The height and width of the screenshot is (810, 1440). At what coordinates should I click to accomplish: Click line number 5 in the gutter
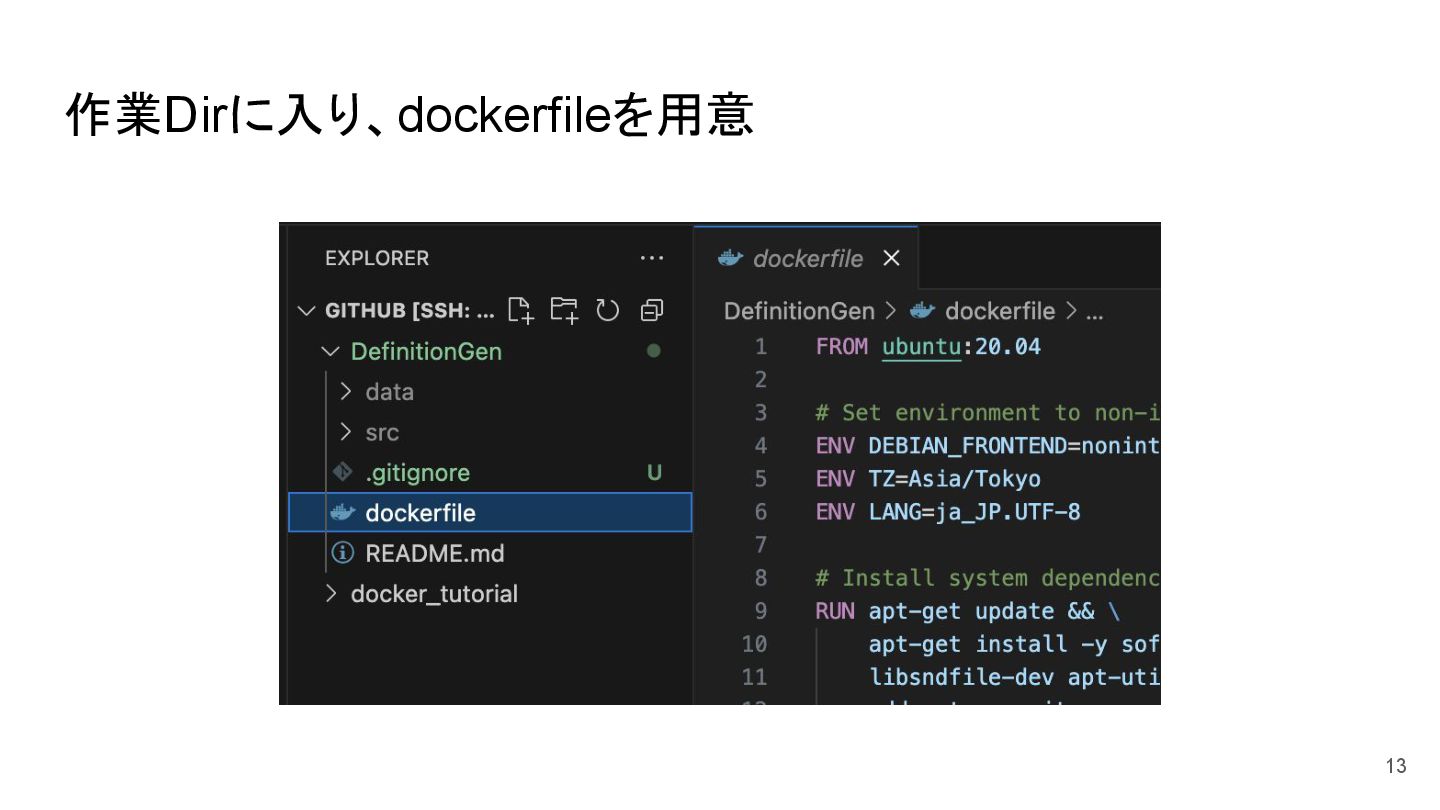pos(760,479)
